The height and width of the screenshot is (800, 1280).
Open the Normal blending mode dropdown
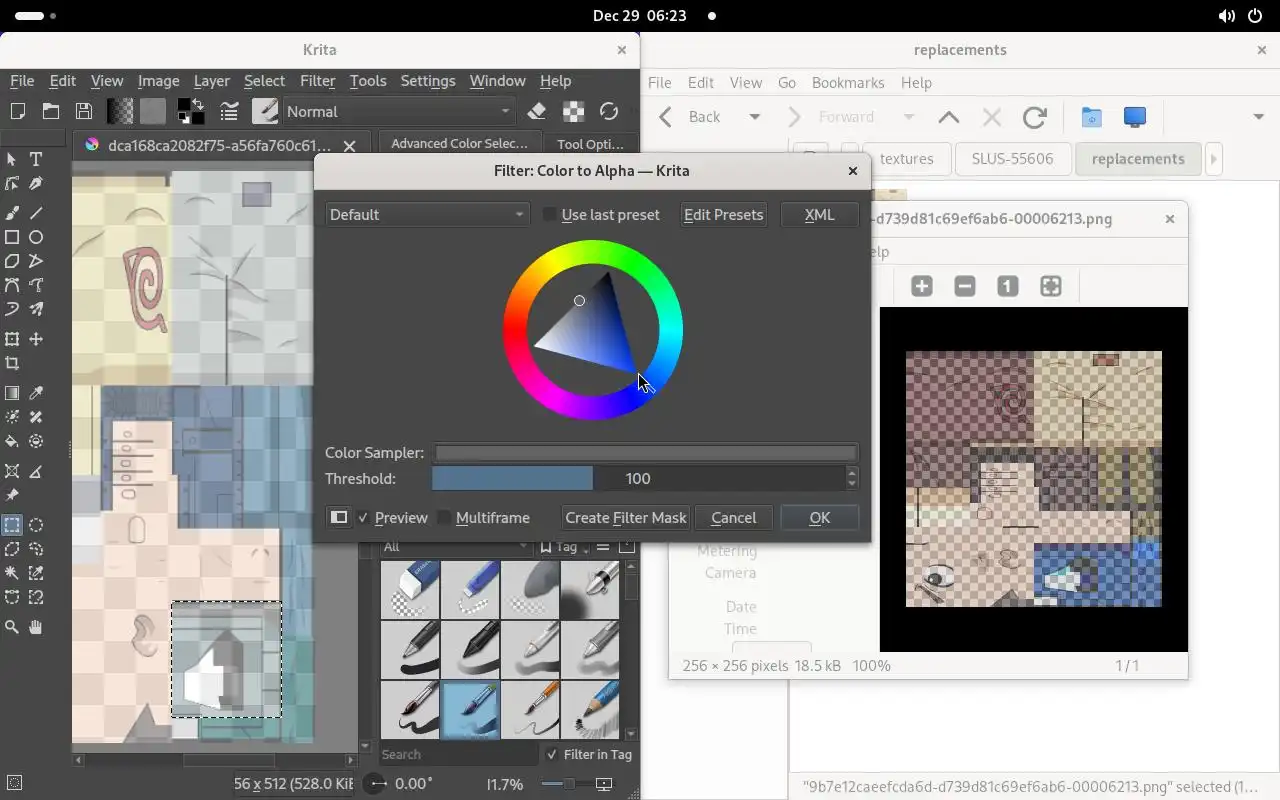[x=399, y=112]
